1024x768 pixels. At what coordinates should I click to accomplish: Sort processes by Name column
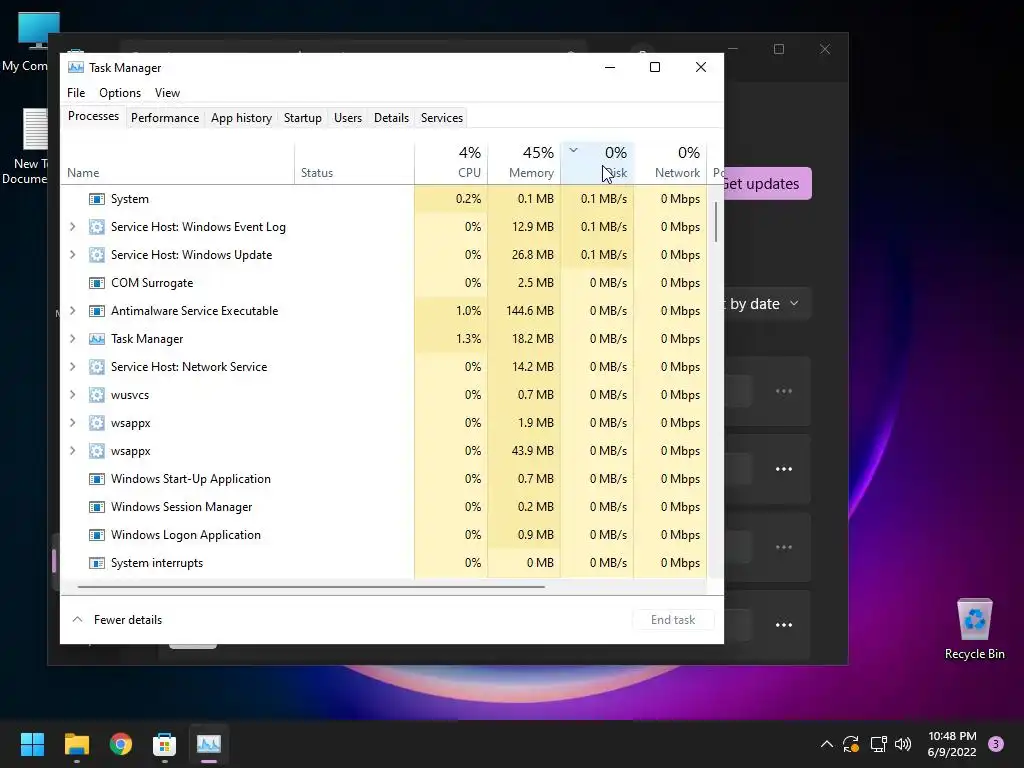click(x=178, y=163)
